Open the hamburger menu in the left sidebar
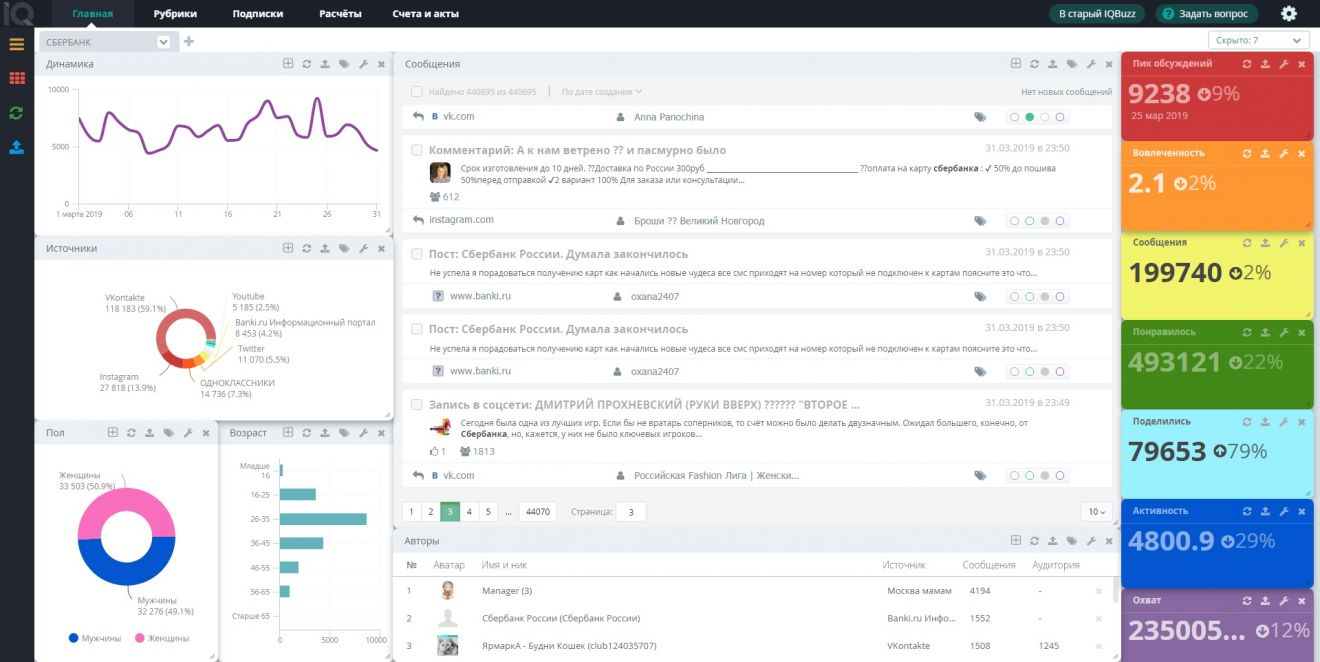This screenshot has width=1320, height=662. coord(16,44)
